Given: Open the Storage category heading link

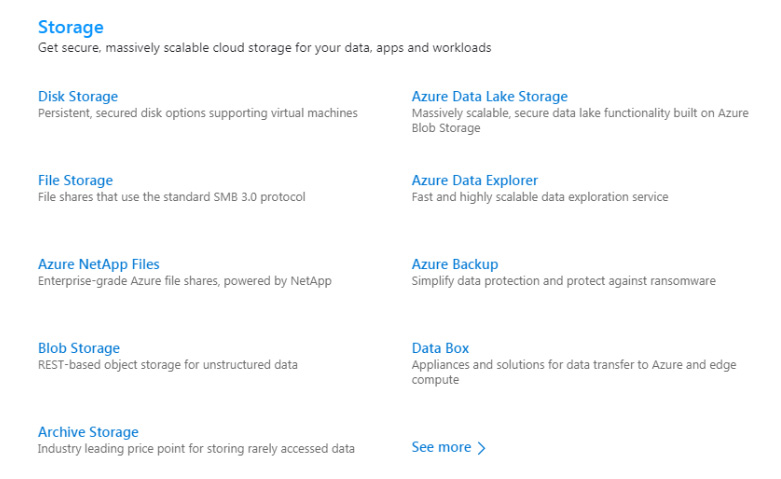Looking at the screenshot, I should 71,27.
